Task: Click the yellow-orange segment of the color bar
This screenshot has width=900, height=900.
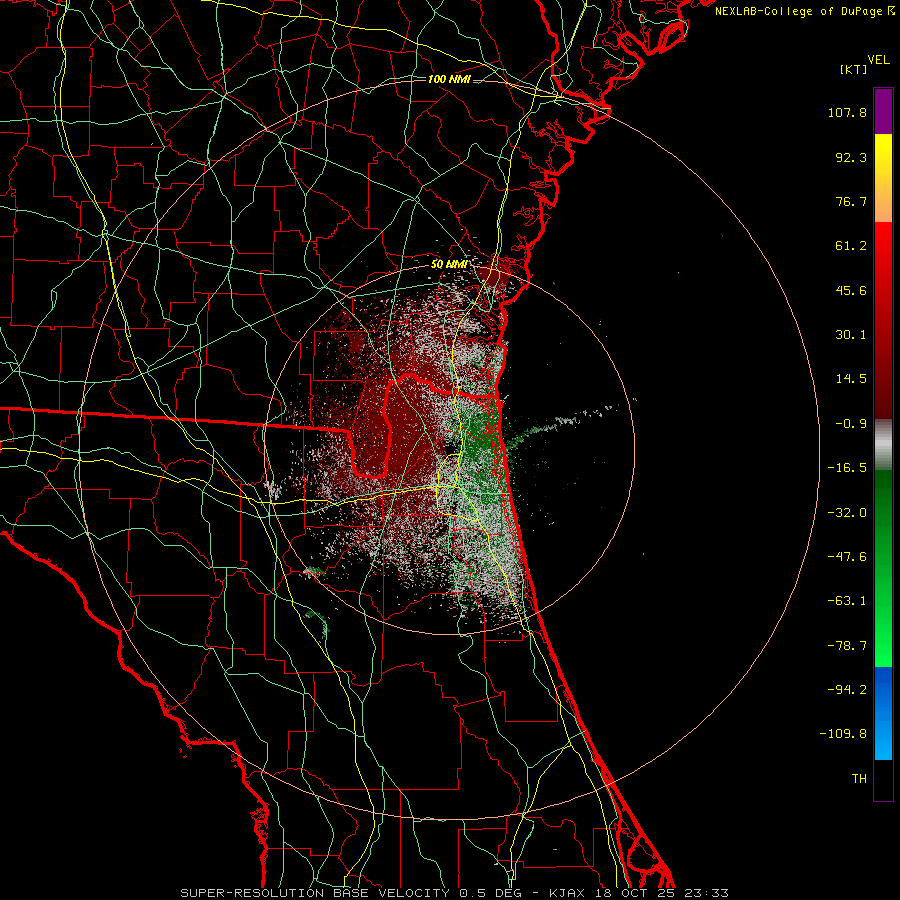Action: [x=883, y=178]
